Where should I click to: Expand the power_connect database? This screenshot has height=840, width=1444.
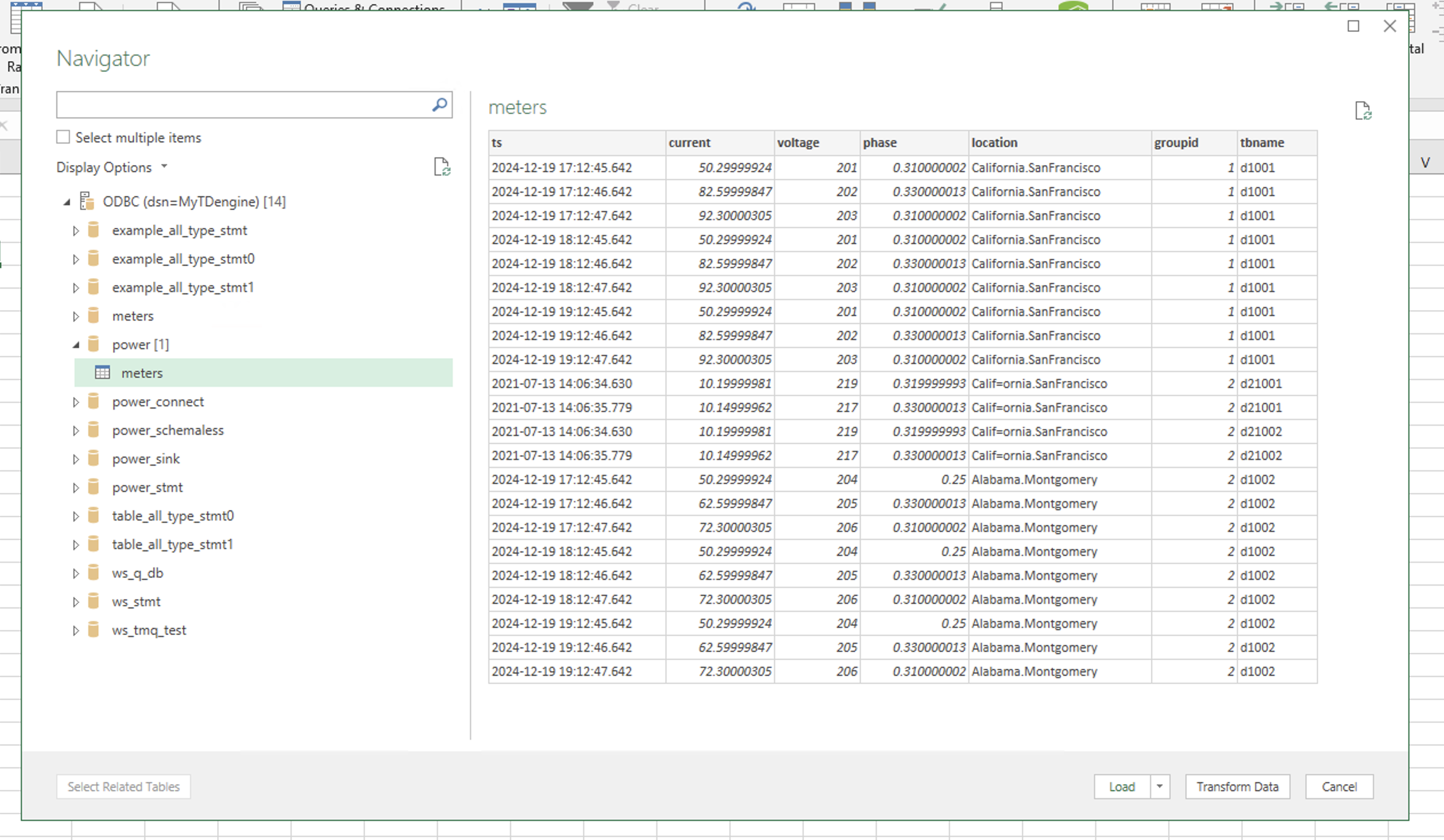(x=74, y=401)
